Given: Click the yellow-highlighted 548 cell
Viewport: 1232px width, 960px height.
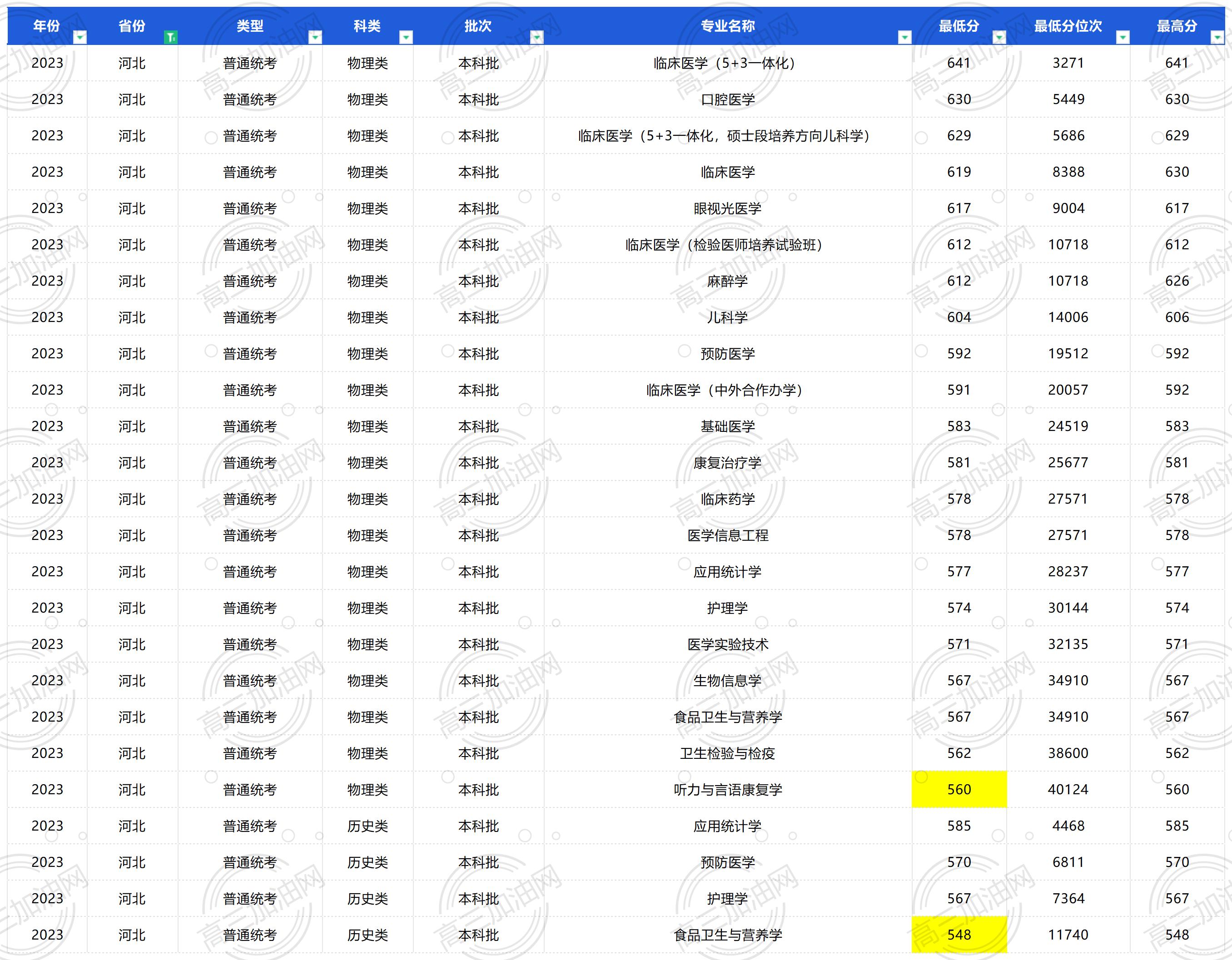Looking at the screenshot, I should [959, 935].
